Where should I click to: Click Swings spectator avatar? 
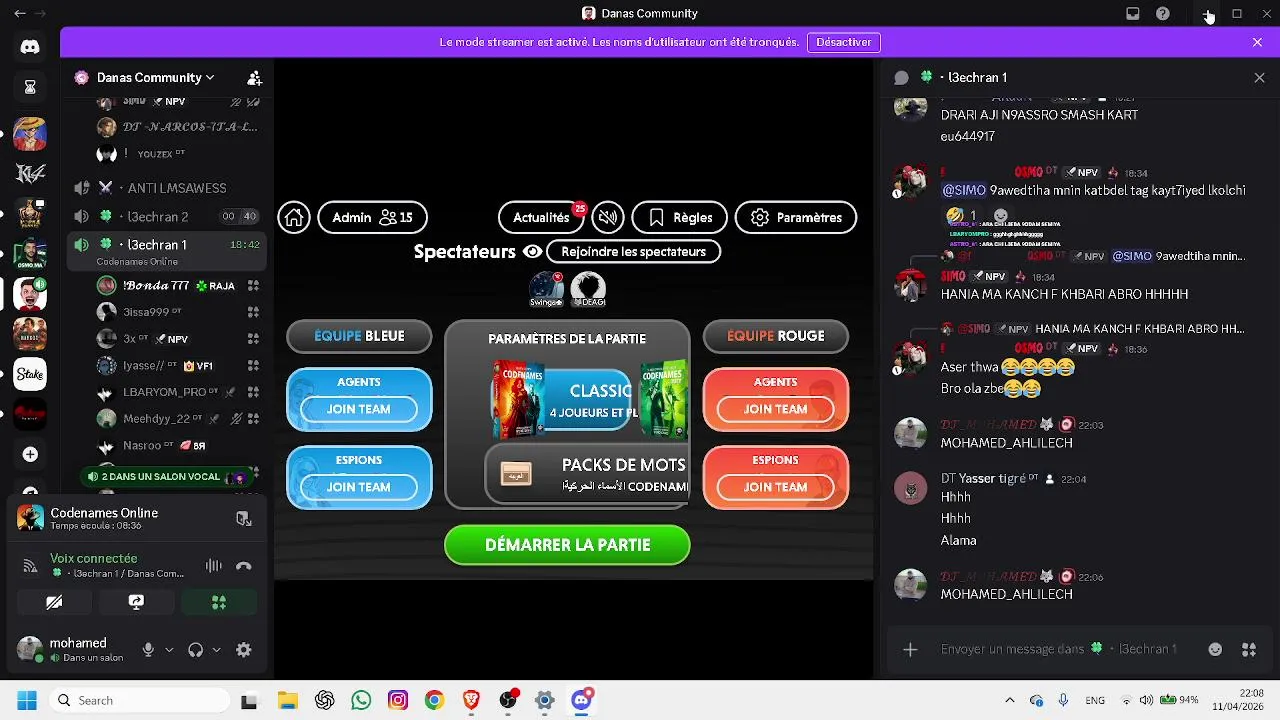pyautogui.click(x=546, y=288)
